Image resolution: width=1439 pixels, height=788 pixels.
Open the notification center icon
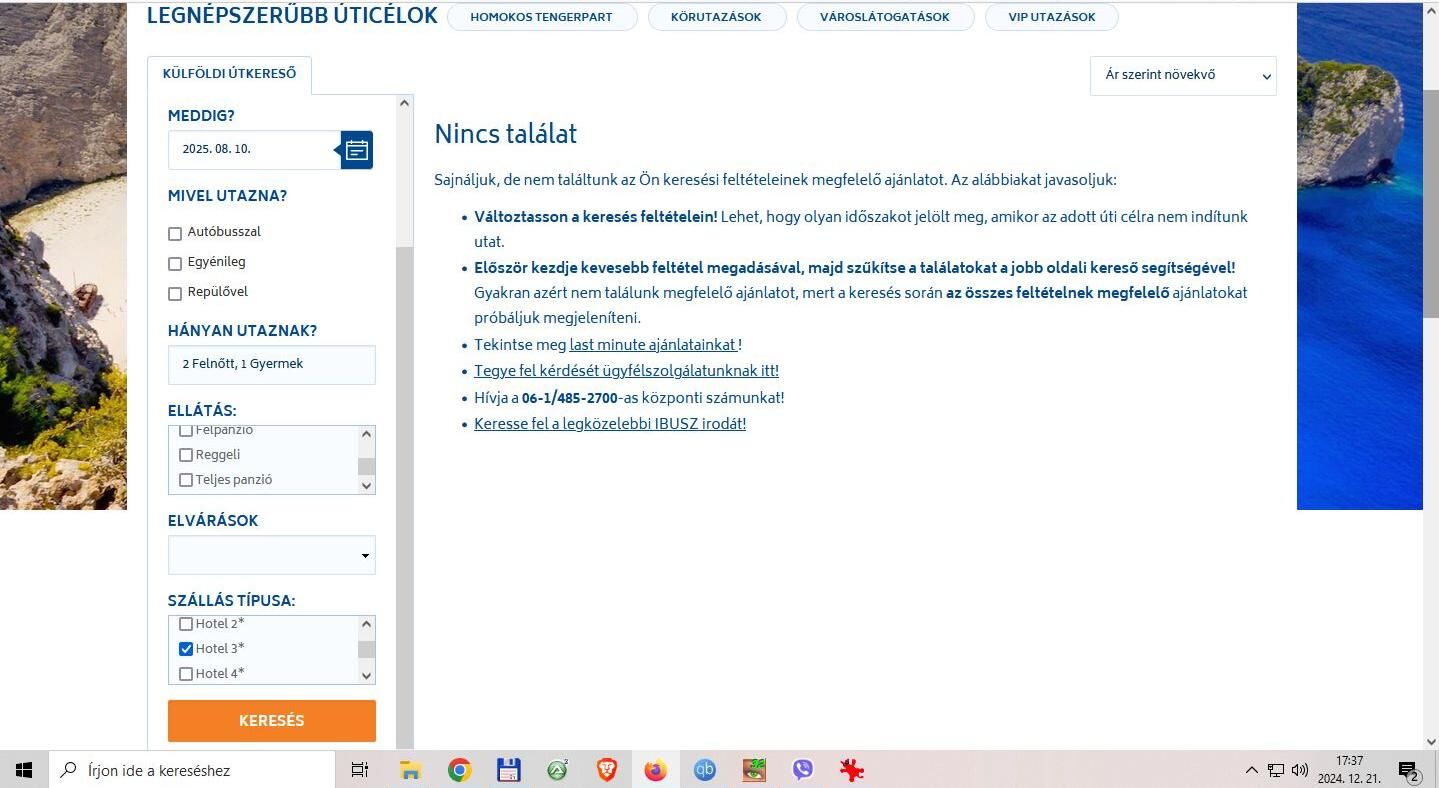1409,771
